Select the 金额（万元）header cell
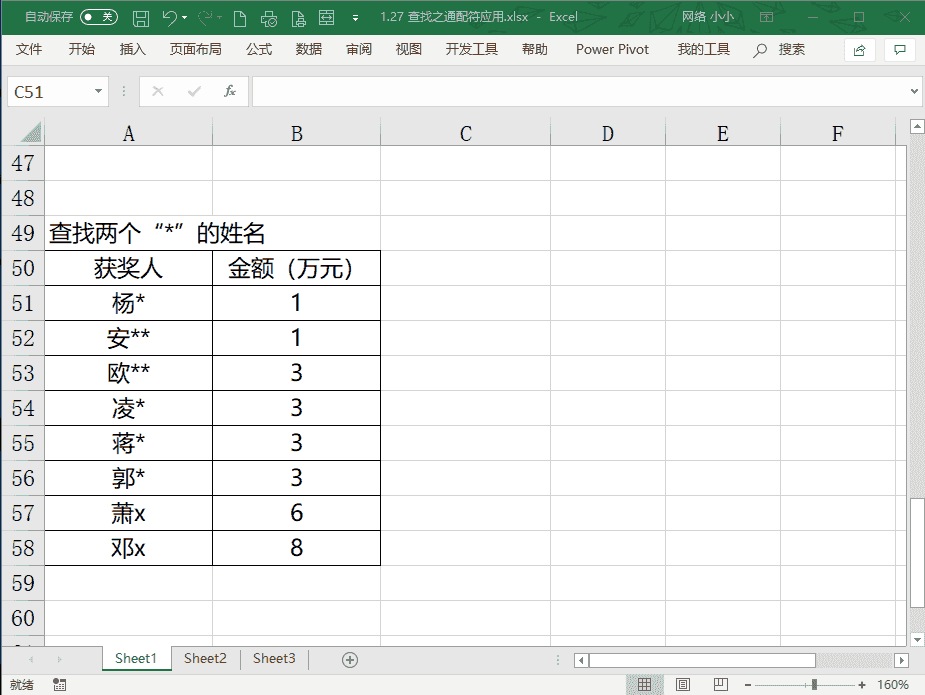The image size is (925, 695). pyautogui.click(x=297, y=268)
